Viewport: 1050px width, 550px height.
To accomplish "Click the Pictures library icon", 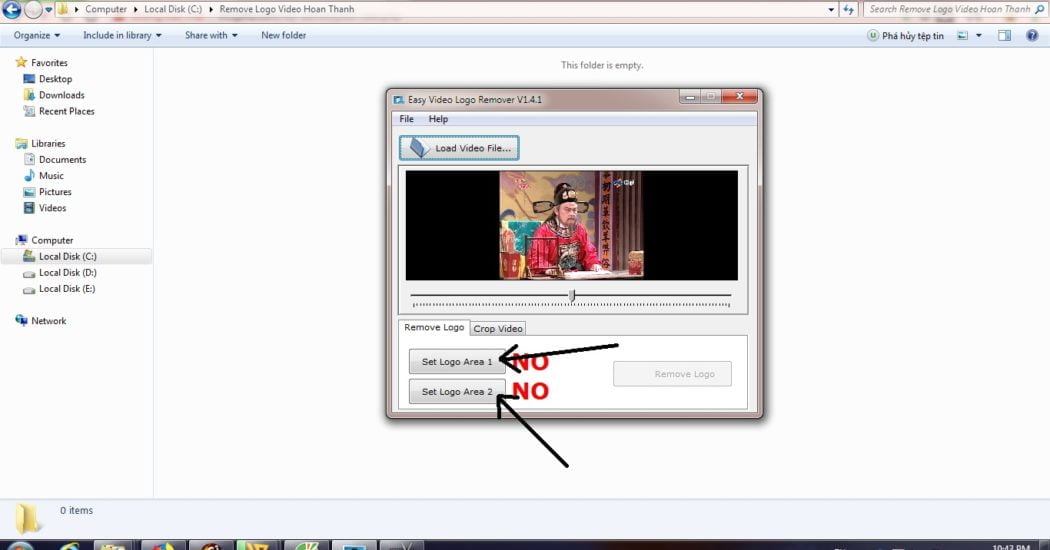I will tap(29, 192).
